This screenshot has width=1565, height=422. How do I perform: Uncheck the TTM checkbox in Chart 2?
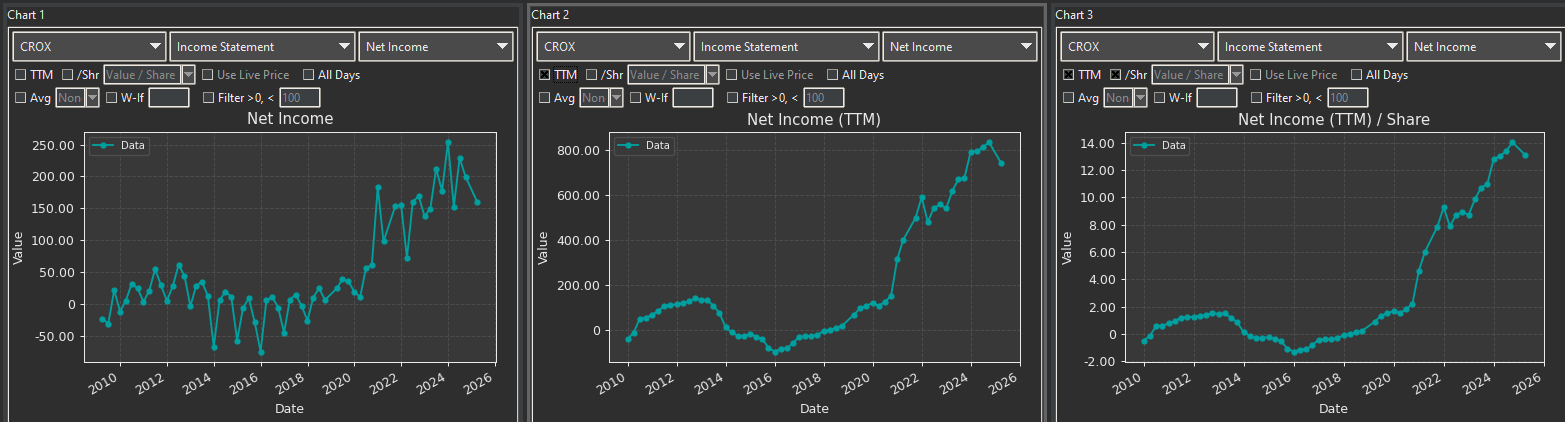[x=545, y=75]
